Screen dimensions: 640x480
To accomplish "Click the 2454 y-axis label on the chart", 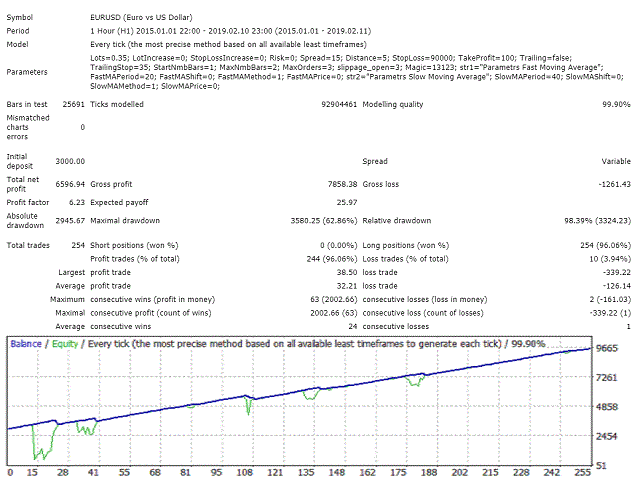I will click(607, 436).
